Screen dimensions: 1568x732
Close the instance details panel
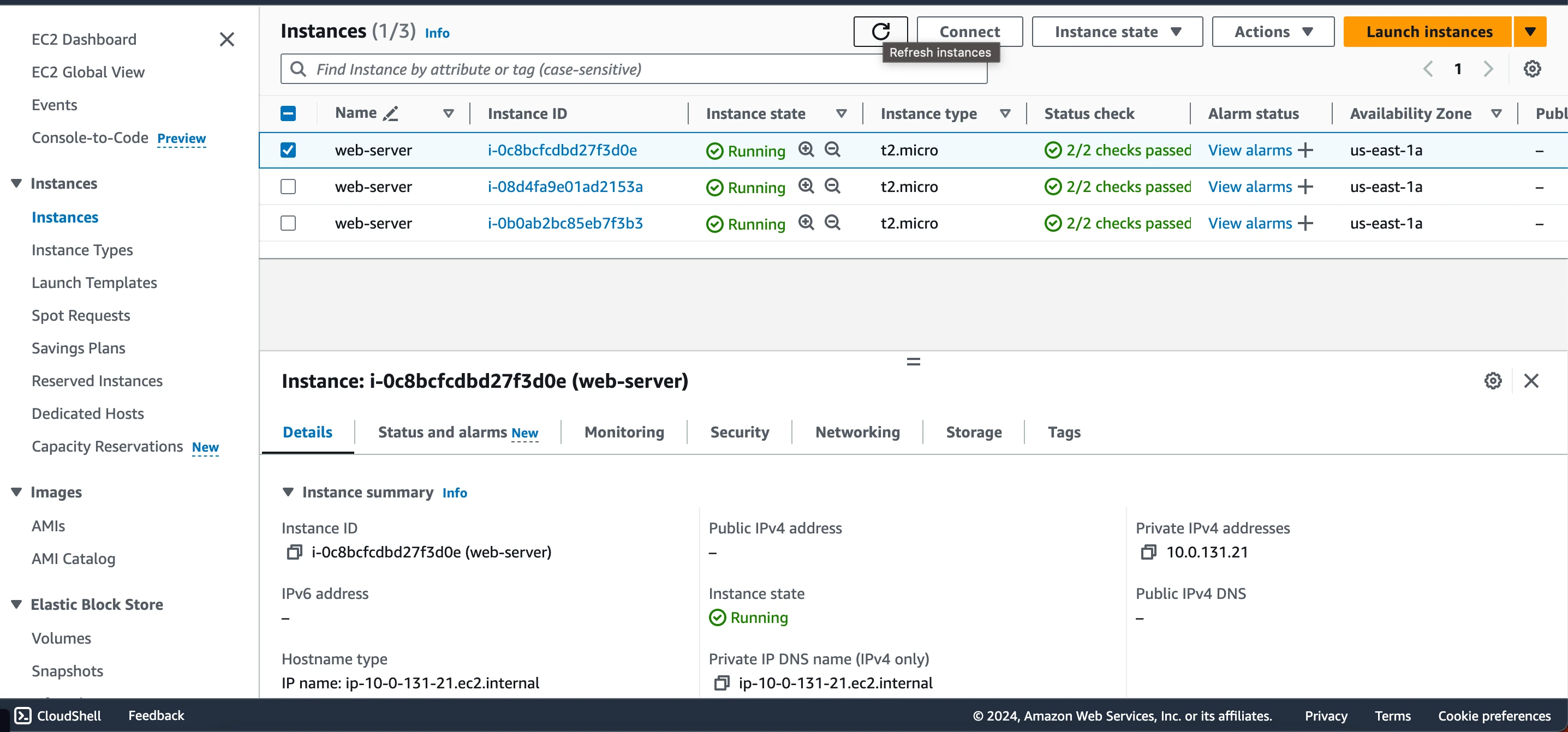(1531, 381)
